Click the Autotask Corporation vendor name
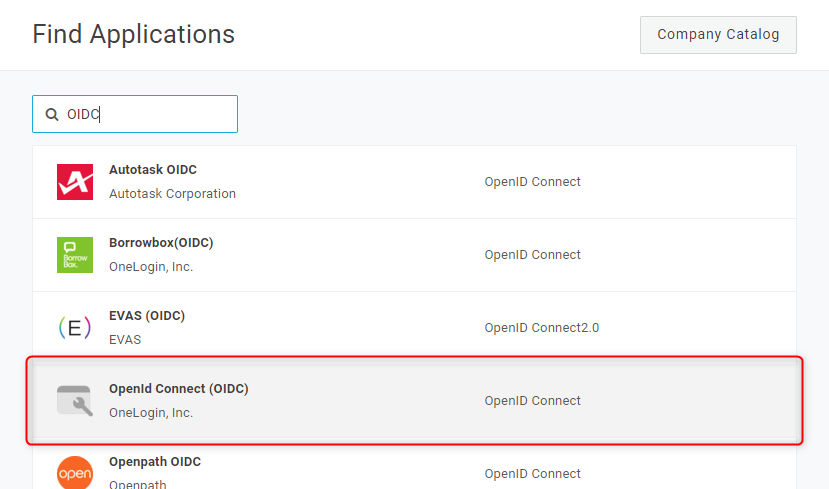This screenshot has width=829, height=489. coord(172,194)
